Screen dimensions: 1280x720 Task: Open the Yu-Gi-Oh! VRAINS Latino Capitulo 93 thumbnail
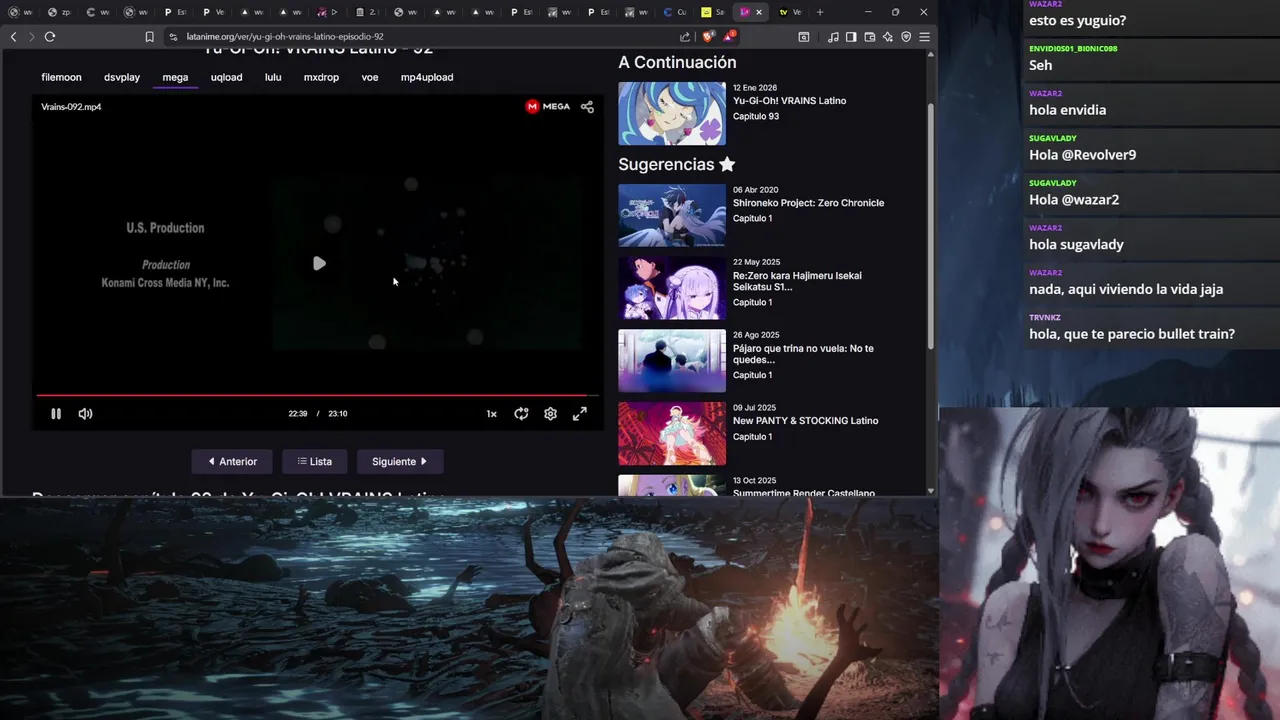(672, 114)
